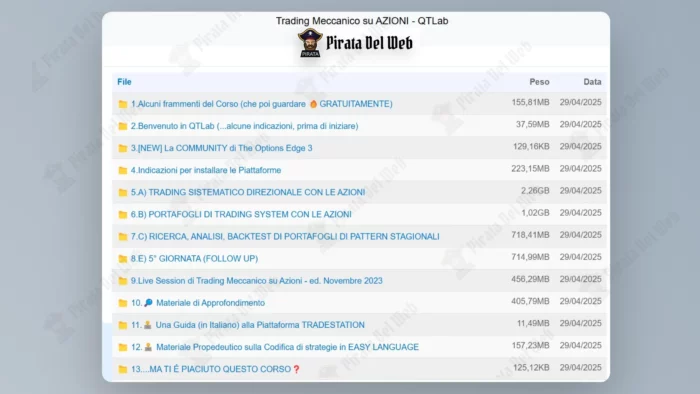Viewport: 700px width, 394px height.
Task: Click the folder icon beside 6.B) PORTAFOGLI DI TRADING SYSTEM
Action: tap(123, 215)
